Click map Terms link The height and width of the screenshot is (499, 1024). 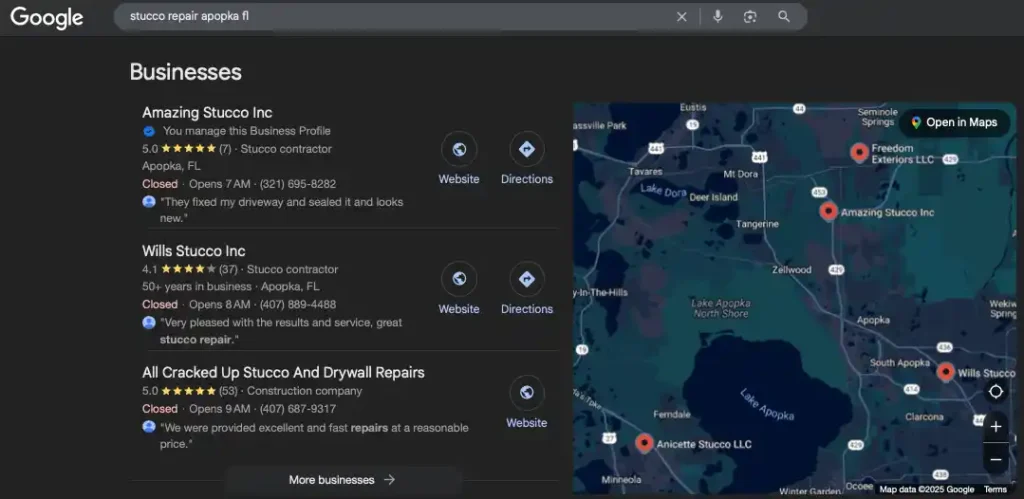click(995, 490)
